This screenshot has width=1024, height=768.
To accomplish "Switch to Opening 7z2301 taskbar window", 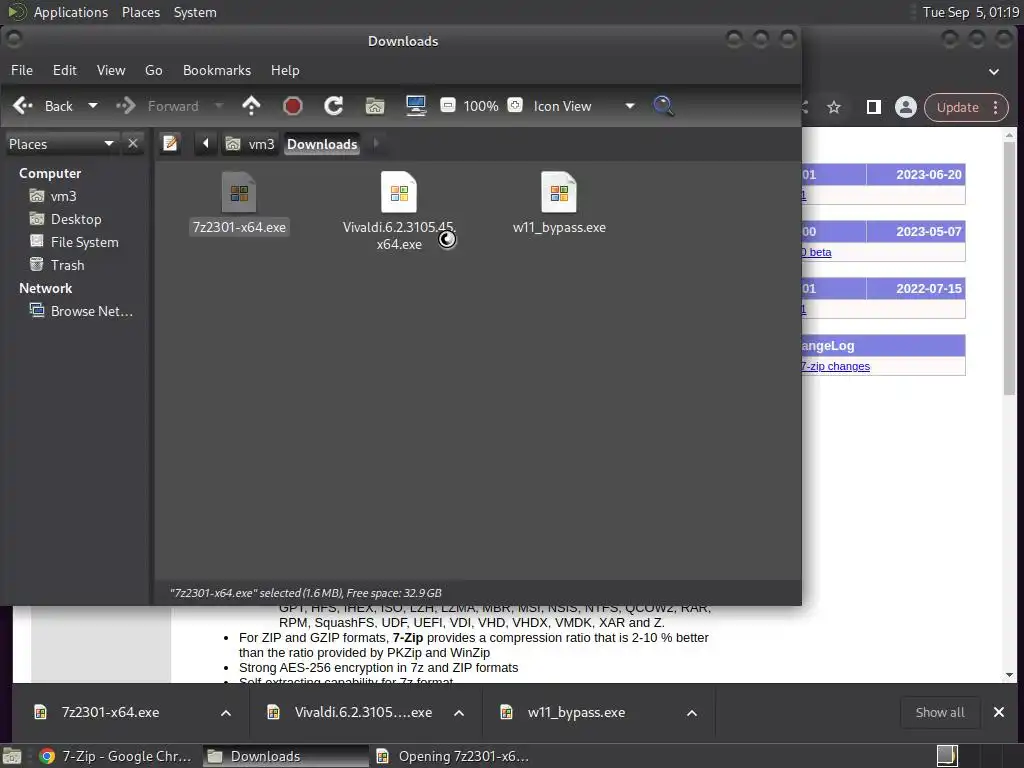I will (x=453, y=756).
